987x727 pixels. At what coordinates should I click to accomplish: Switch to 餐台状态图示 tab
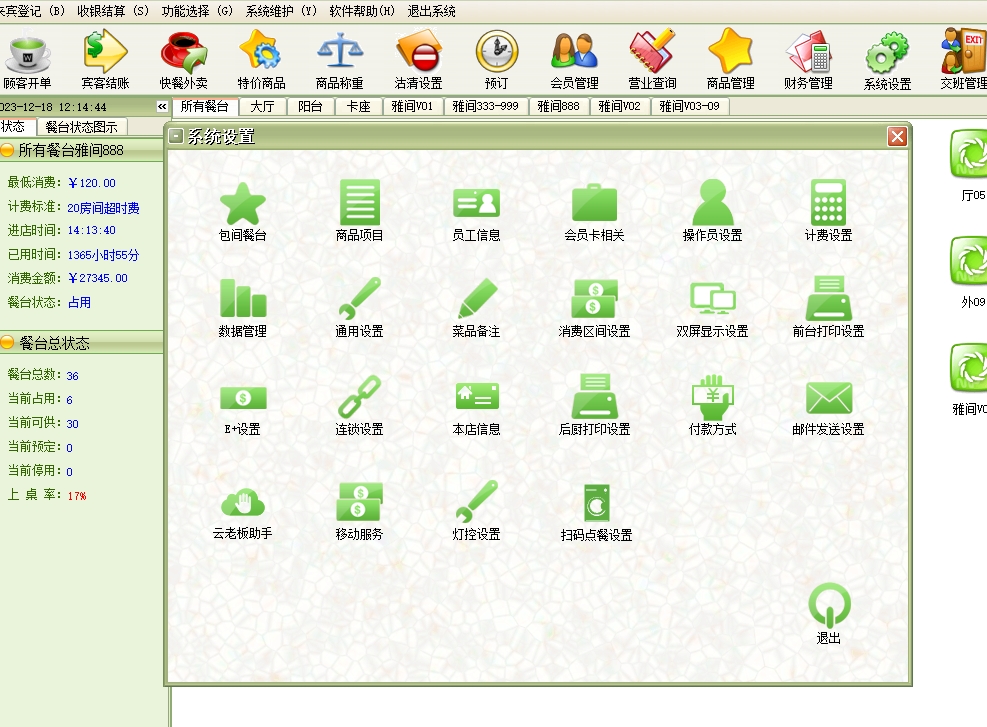[82, 127]
